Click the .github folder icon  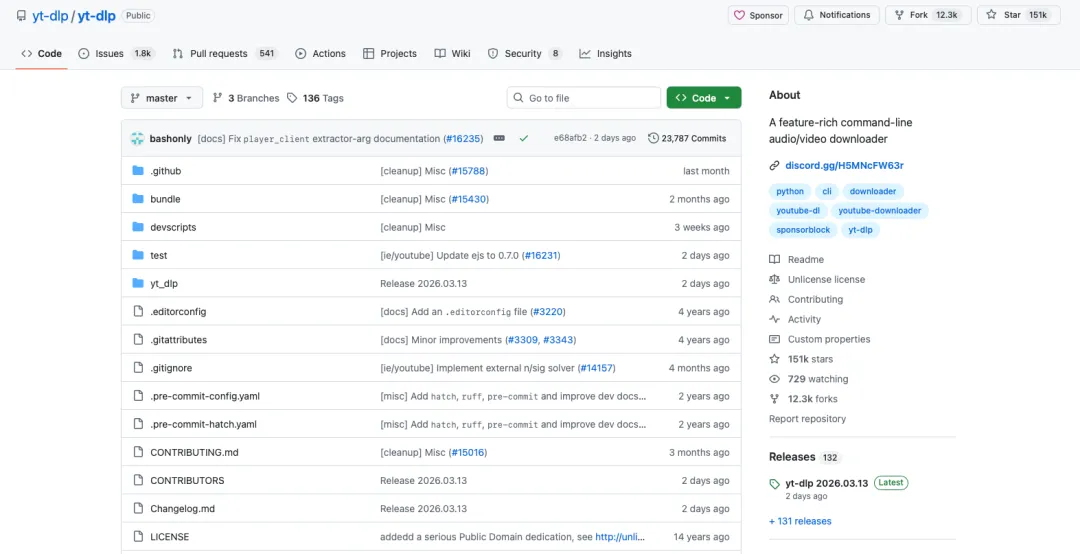(138, 171)
